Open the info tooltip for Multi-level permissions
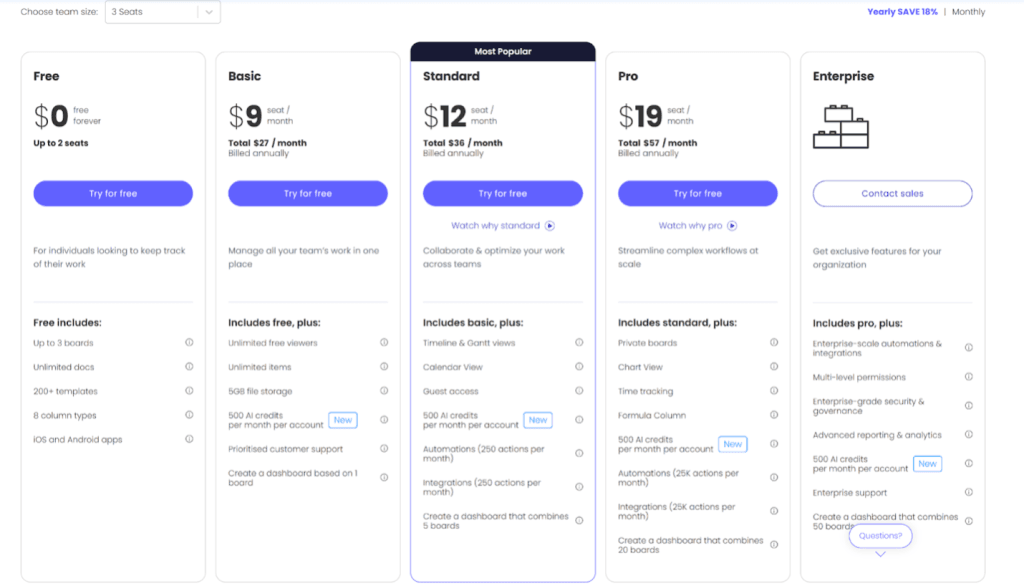This screenshot has width=1024, height=586. click(968, 377)
